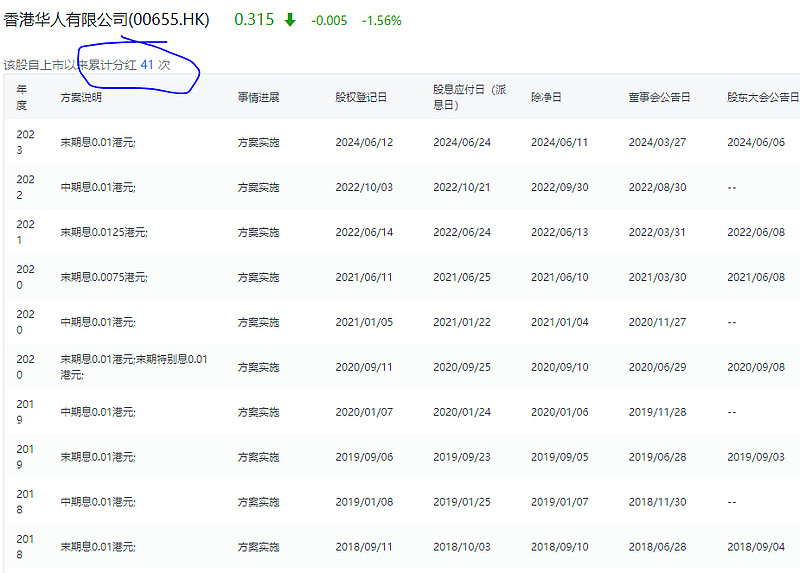800x573 pixels.
Task: Click board announcement date 2021/03/30
Action: pyautogui.click(x=657, y=277)
